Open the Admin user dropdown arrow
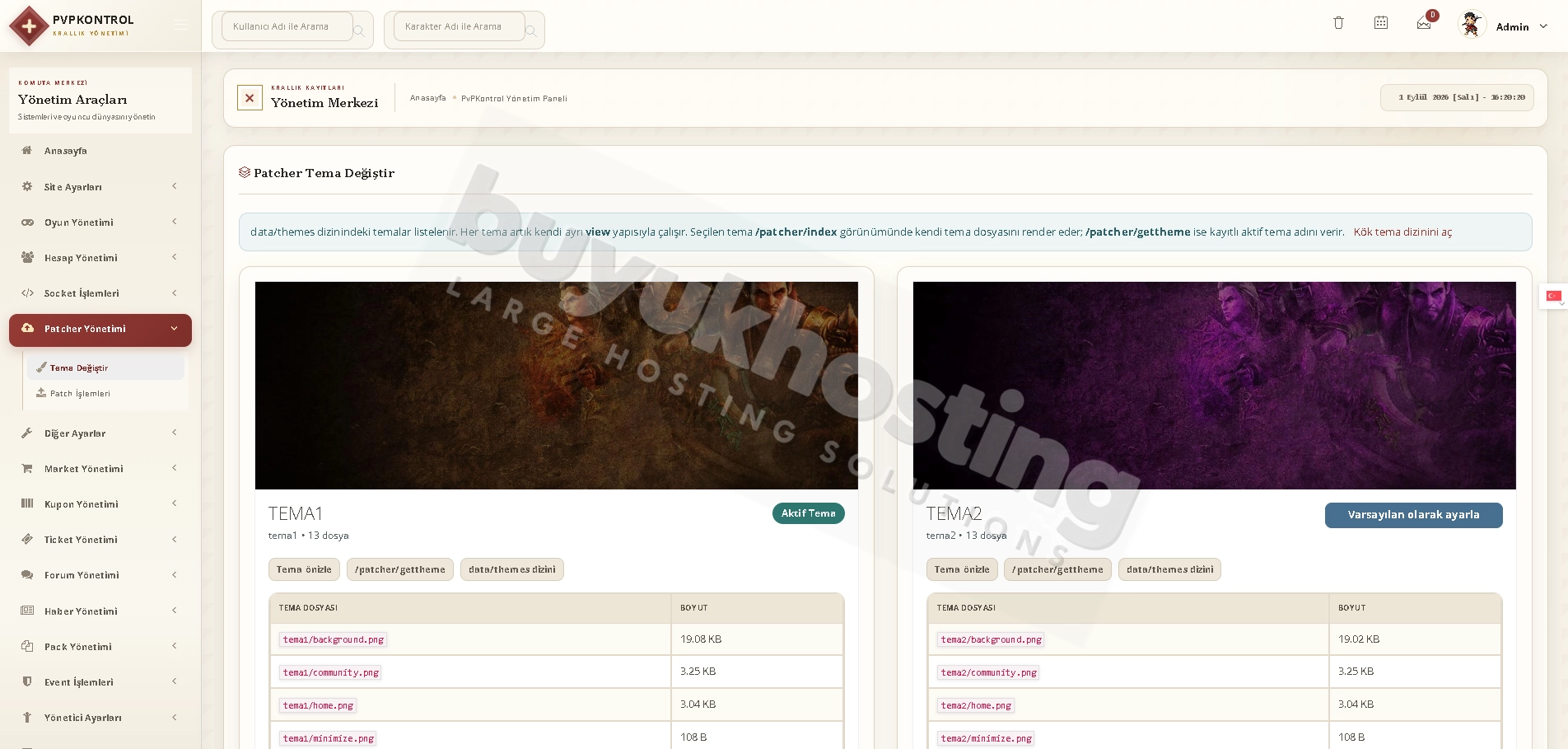Viewport: 1568px width, 749px height. [x=1543, y=26]
